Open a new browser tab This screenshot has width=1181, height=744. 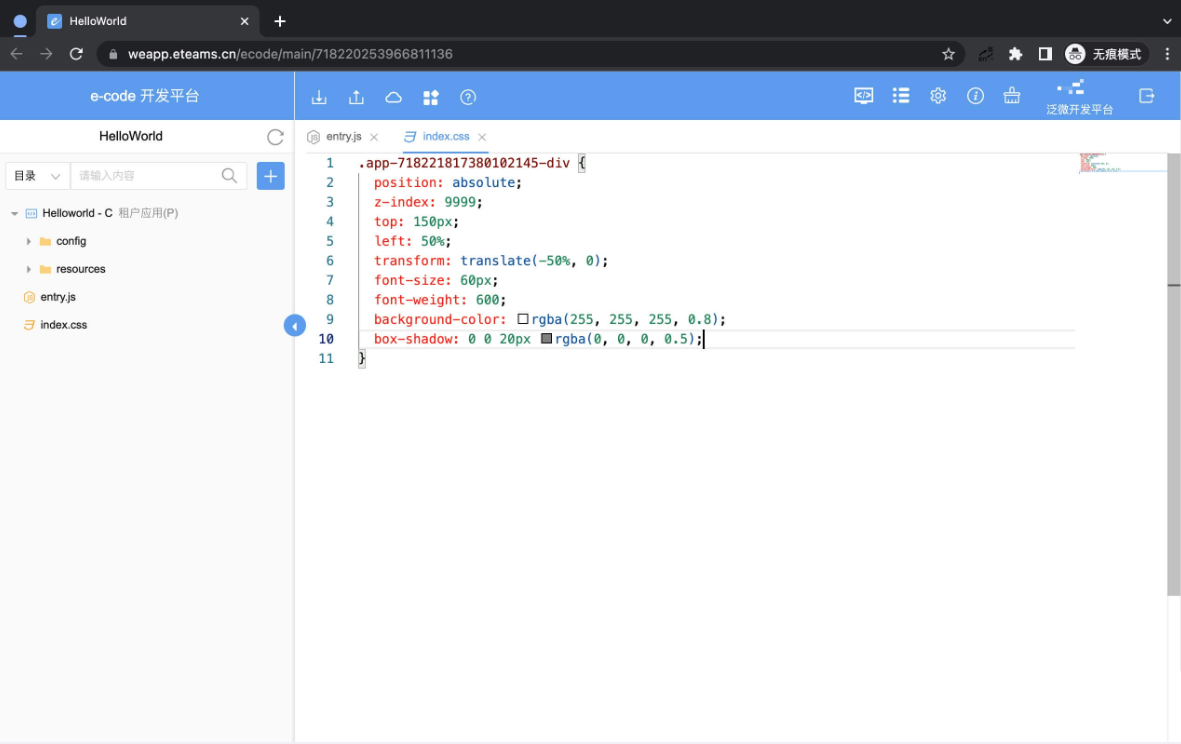[280, 21]
